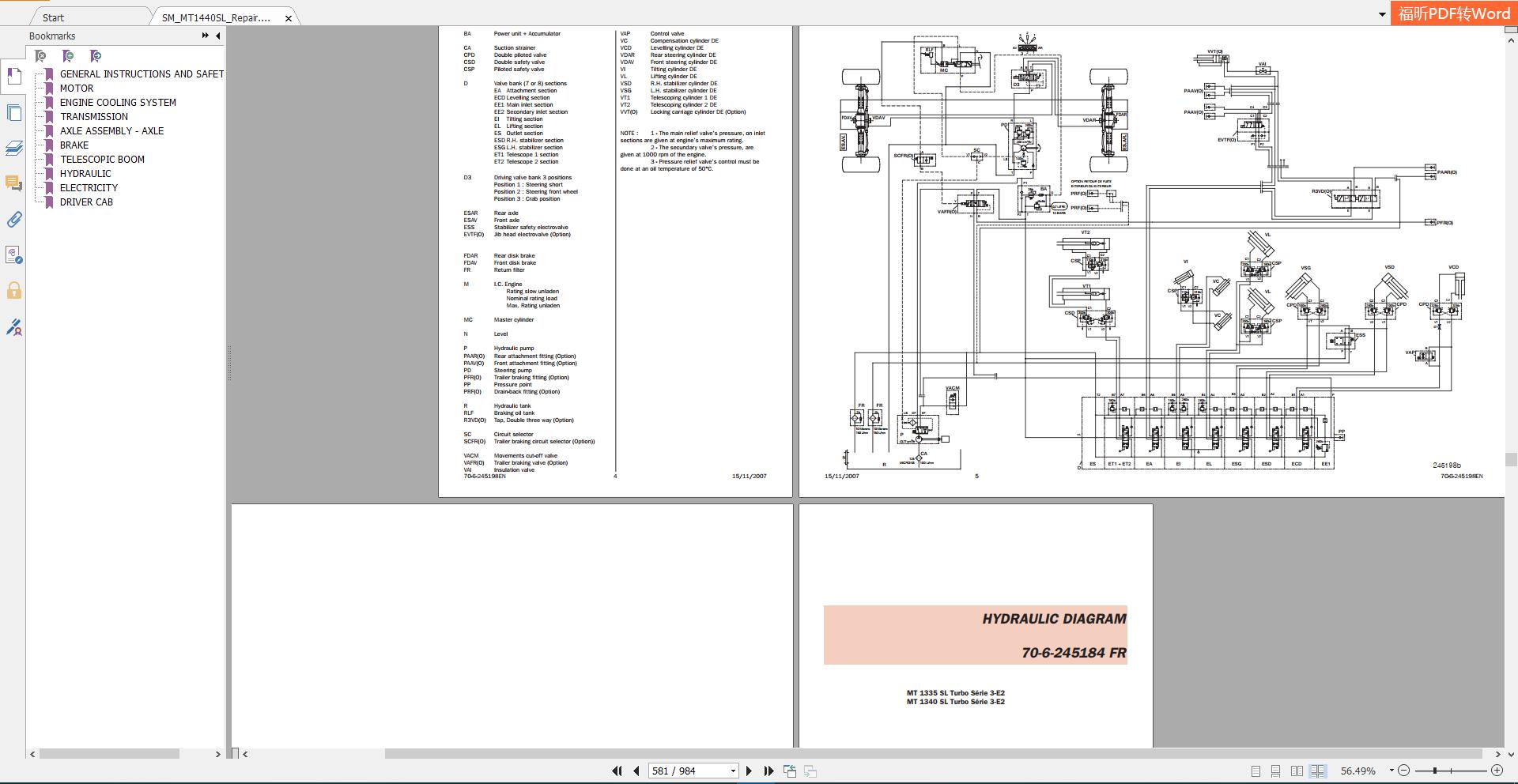Go to the previous page
Image resolution: width=1518 pixels, height=784 pixels.
[636, 771]
